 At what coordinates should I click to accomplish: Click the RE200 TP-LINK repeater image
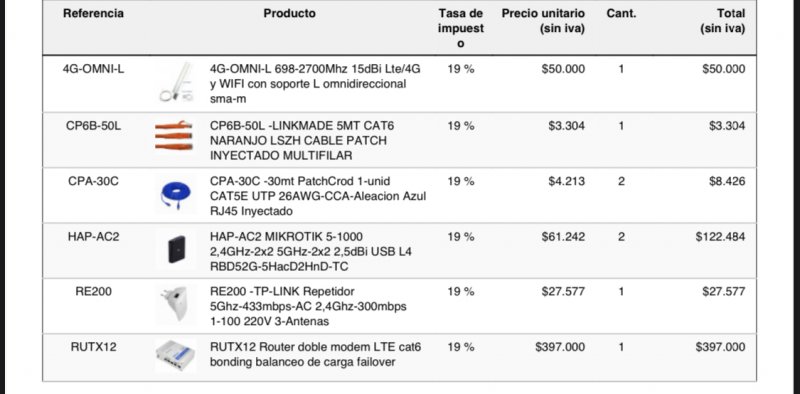coord(175,303)
